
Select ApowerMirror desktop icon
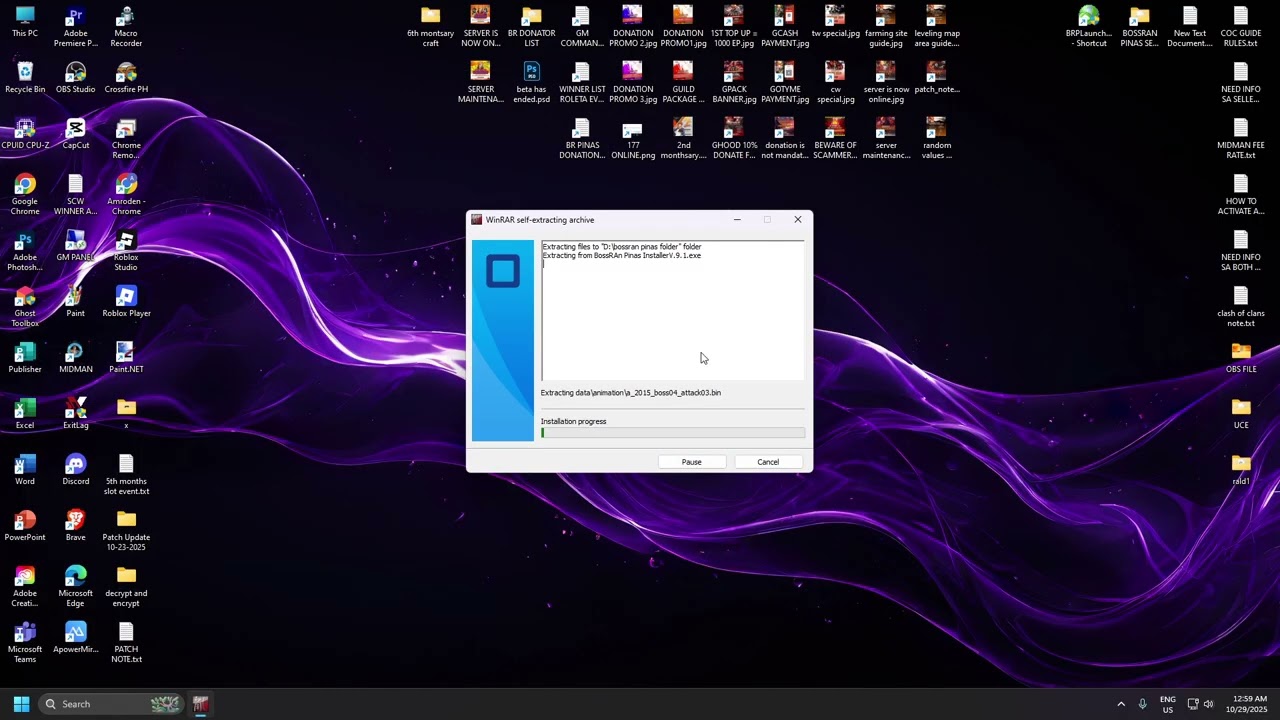(76, 638)
